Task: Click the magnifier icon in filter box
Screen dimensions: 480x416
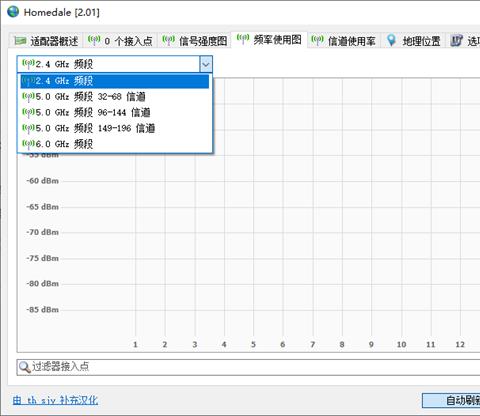Action: pos(25,367)
